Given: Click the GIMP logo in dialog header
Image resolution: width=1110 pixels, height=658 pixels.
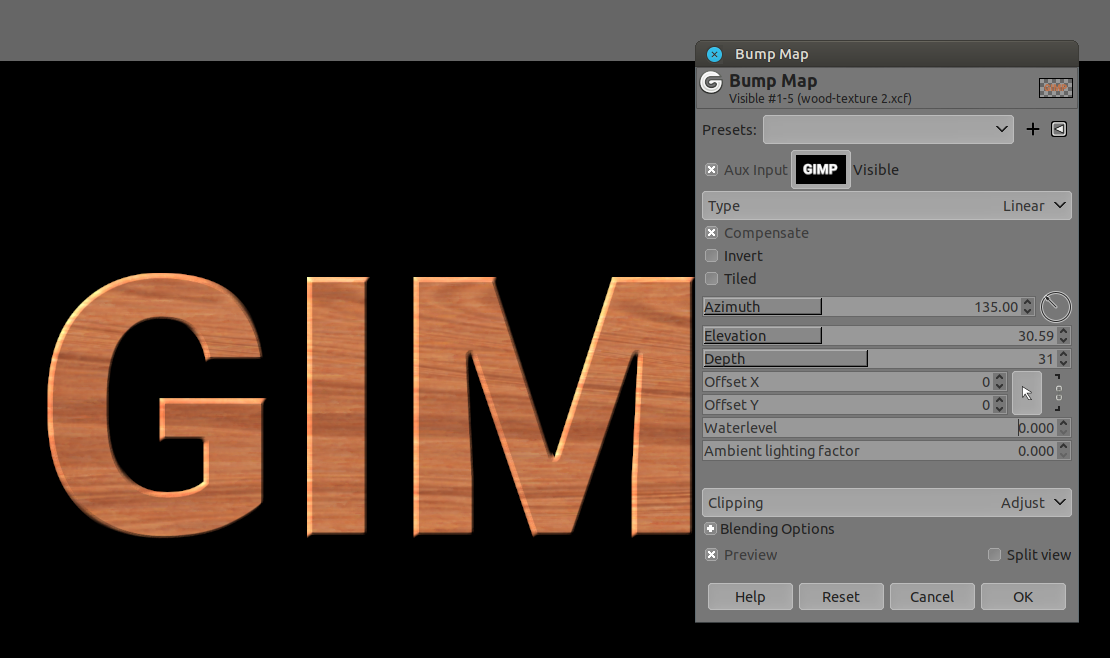Looking at the screenshot, I should [711, 82].
